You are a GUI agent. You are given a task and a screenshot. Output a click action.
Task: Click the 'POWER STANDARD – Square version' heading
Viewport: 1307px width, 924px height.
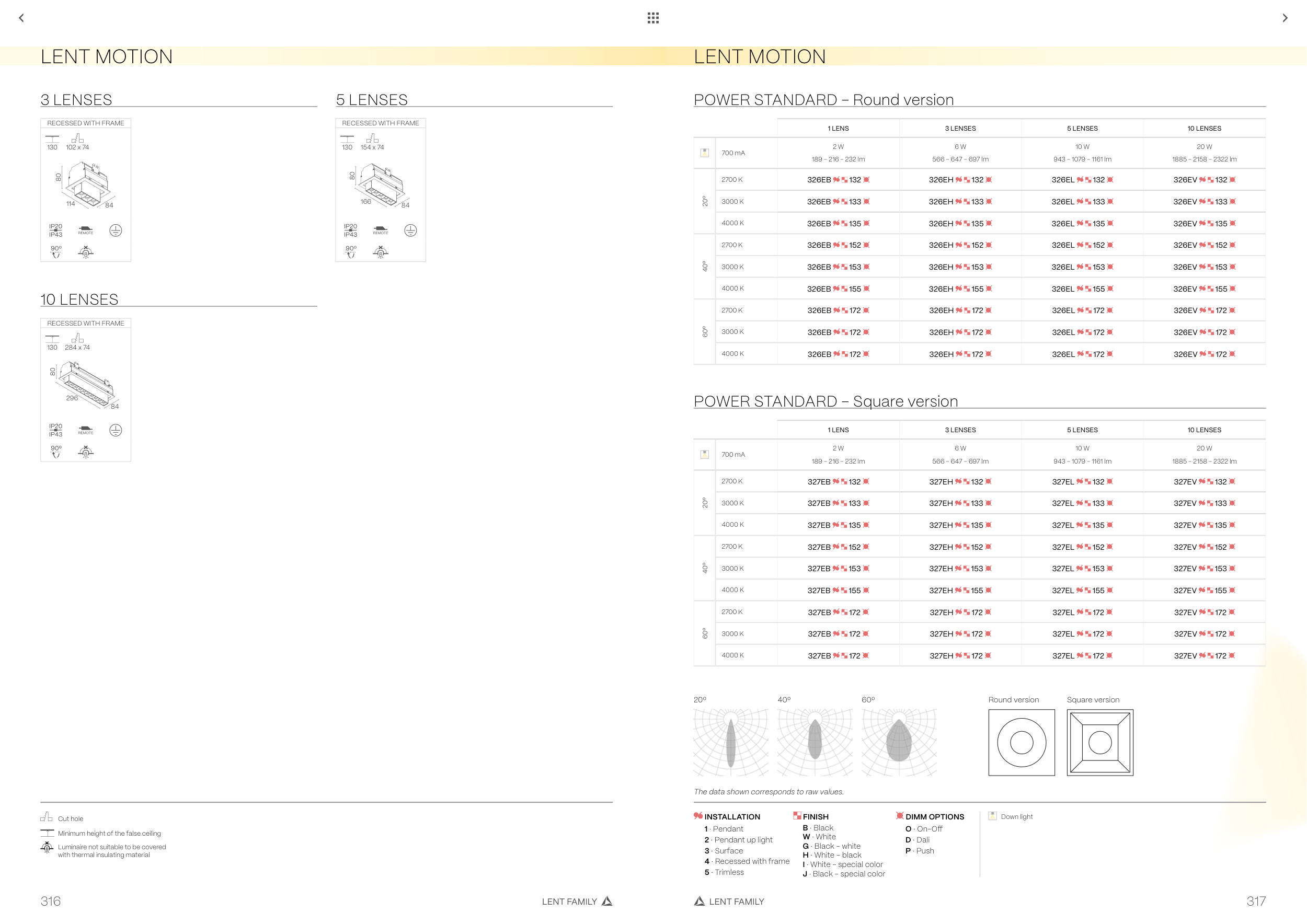826,401
